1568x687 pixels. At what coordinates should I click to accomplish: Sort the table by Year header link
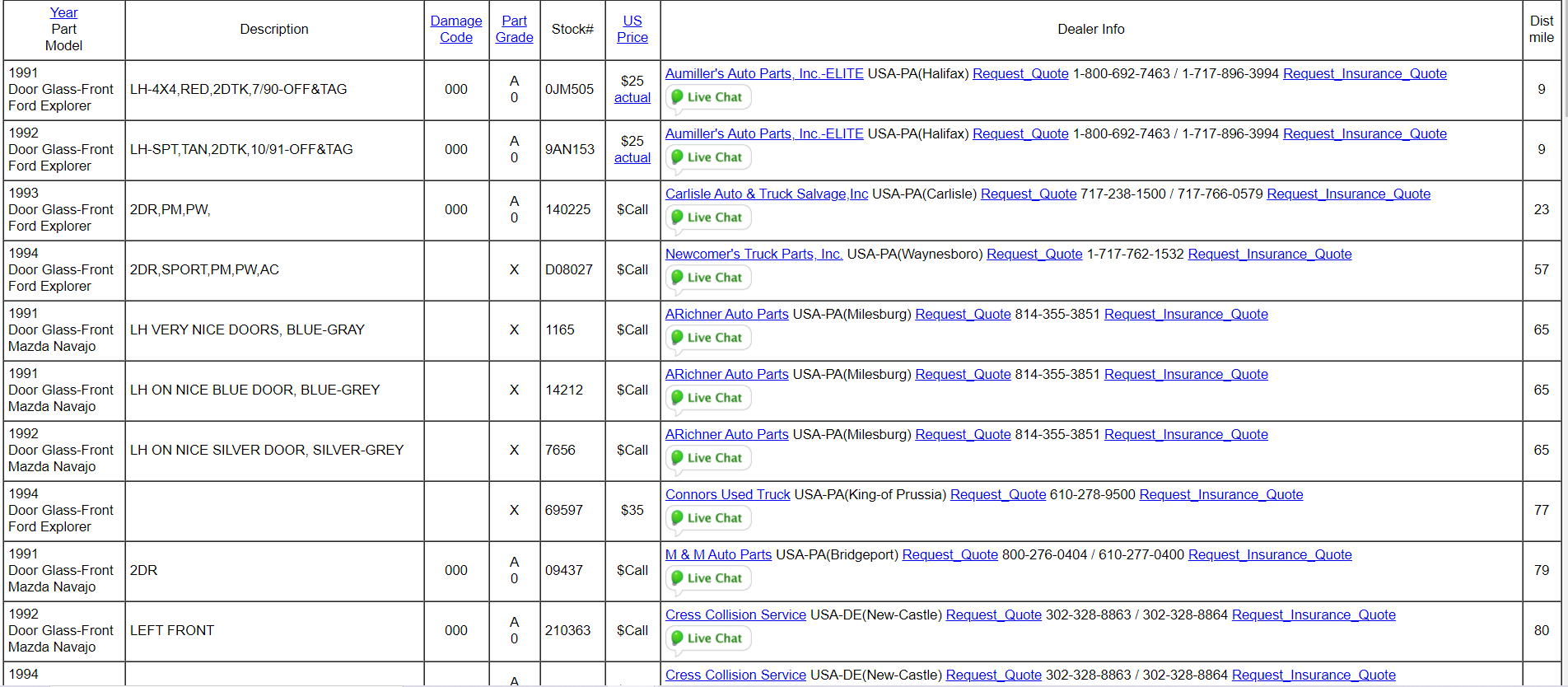click(63, 12)
